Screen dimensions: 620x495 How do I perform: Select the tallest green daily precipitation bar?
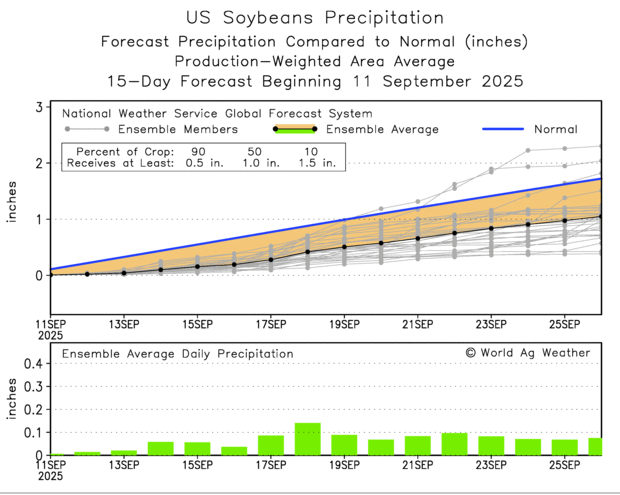[307, 439]
